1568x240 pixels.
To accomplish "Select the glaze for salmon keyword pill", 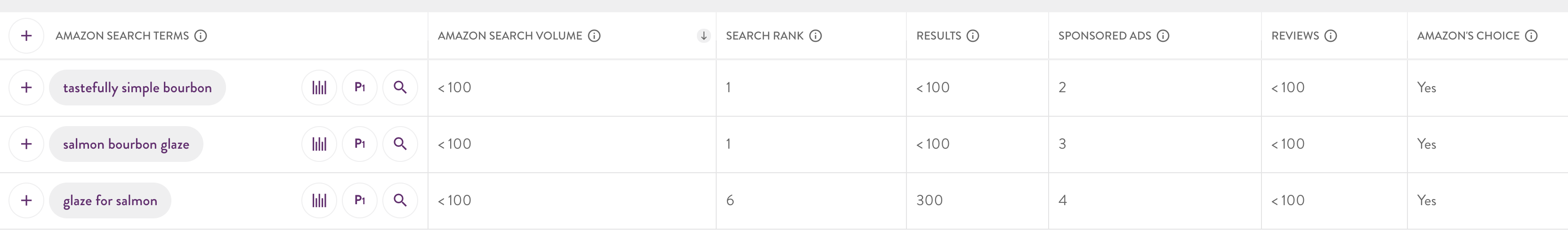I will tap(110, 200).
